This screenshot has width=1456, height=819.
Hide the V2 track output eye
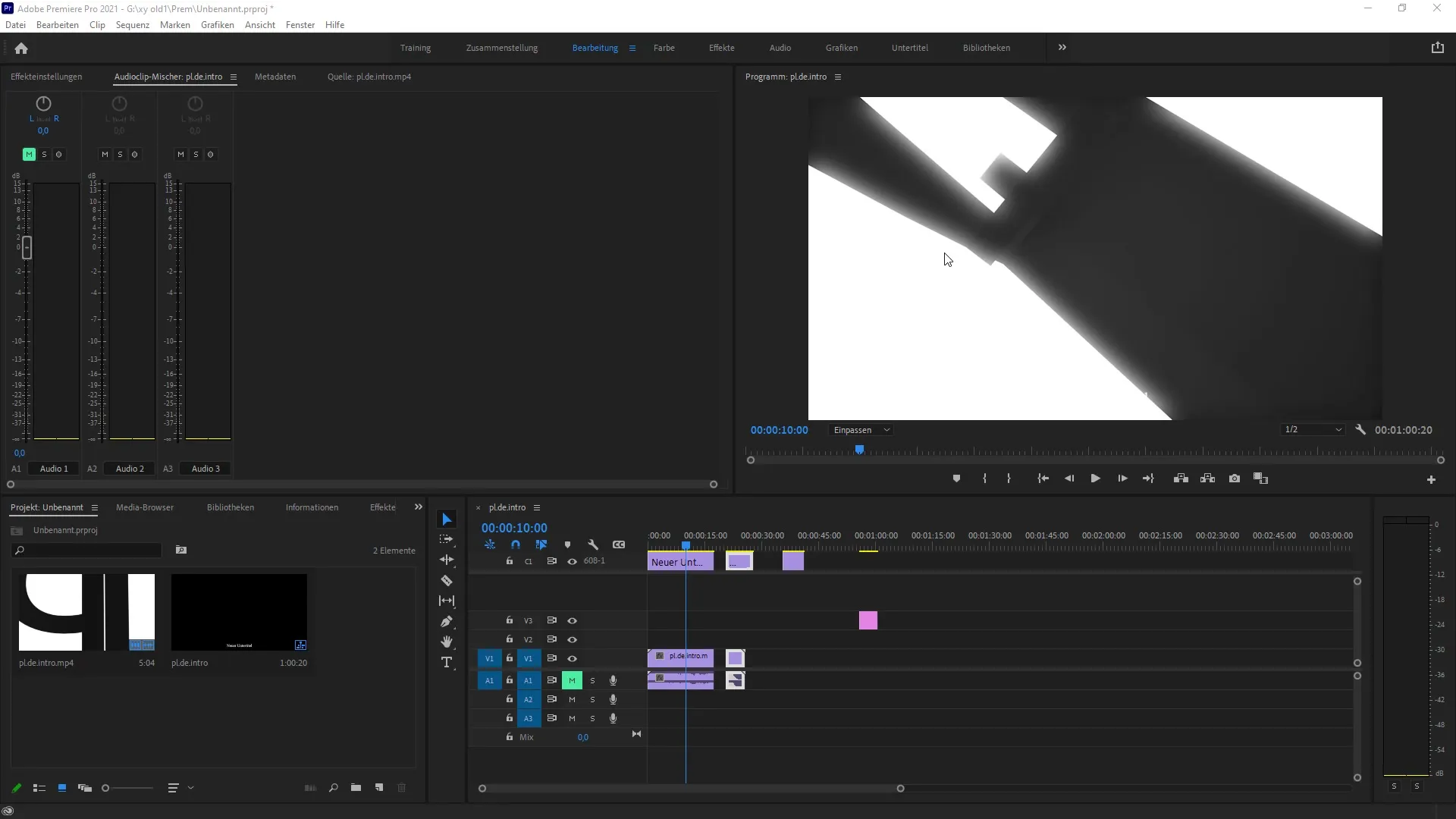[x=573, y=639]
